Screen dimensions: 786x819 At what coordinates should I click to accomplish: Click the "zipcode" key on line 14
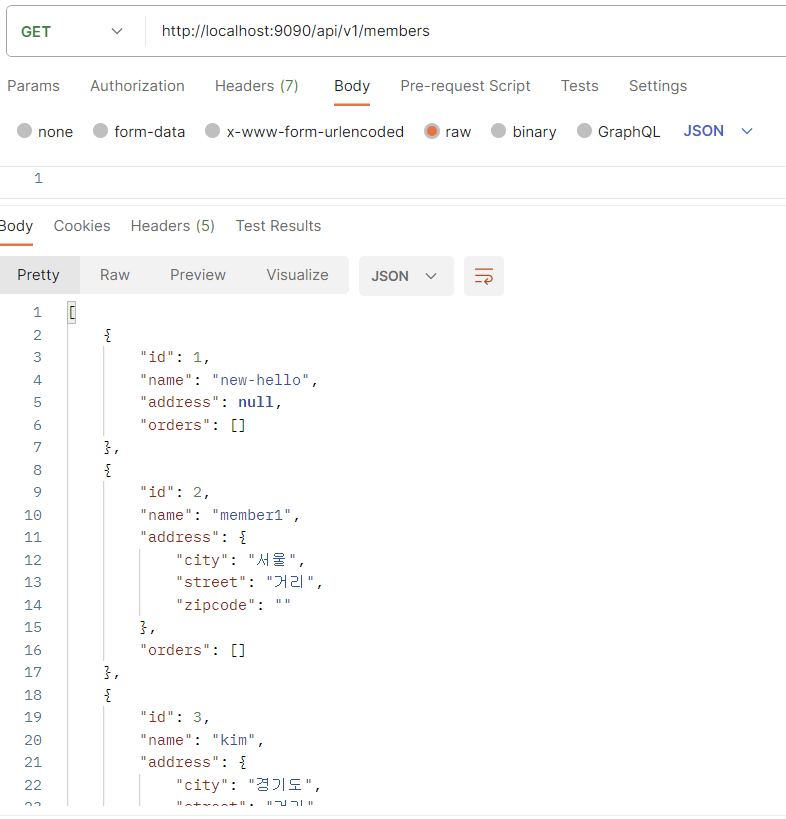215,605
